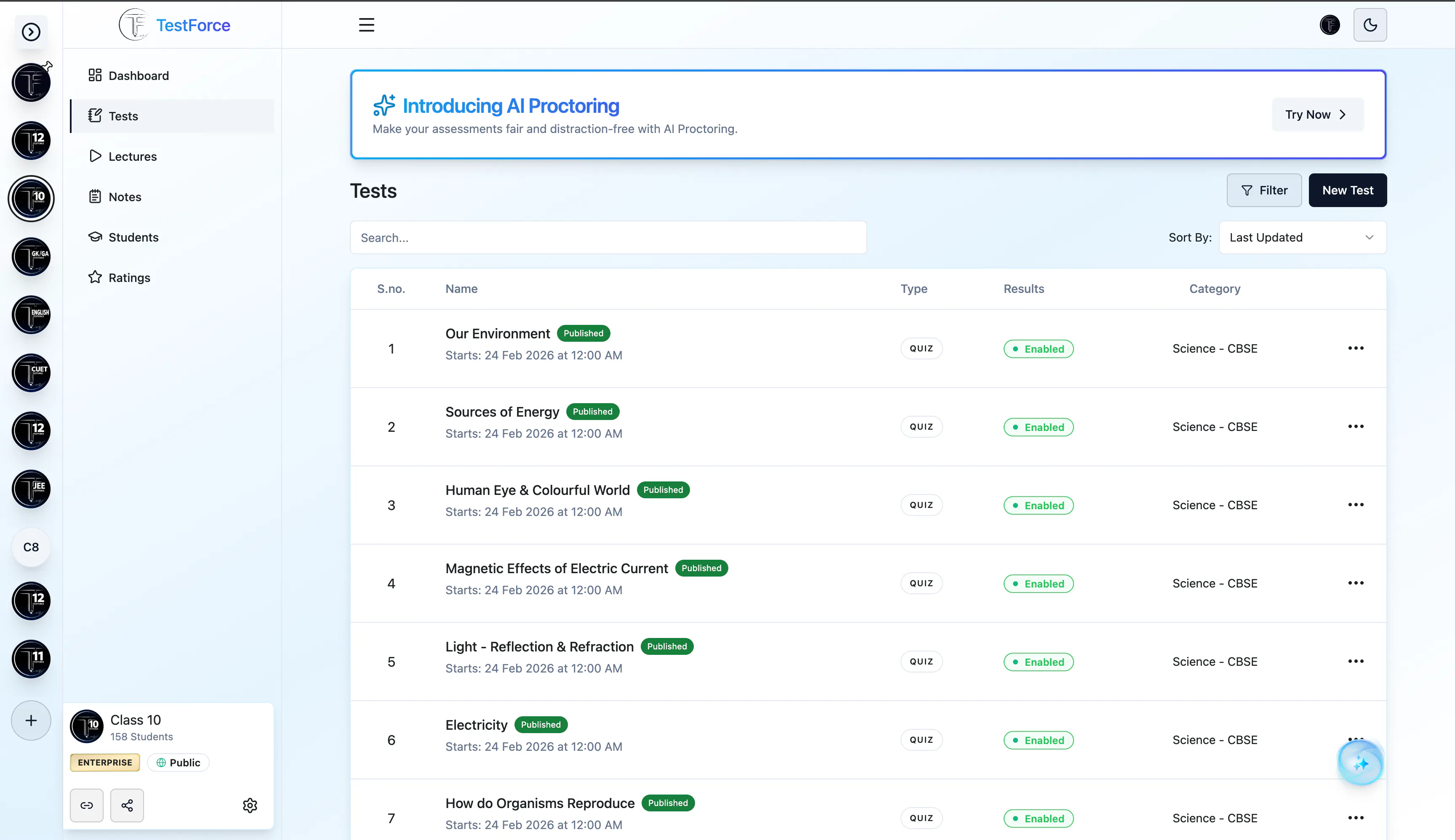Add a new workspace with plus icon
Viewport: 1455px width, 840px height.
click(31, 720)
